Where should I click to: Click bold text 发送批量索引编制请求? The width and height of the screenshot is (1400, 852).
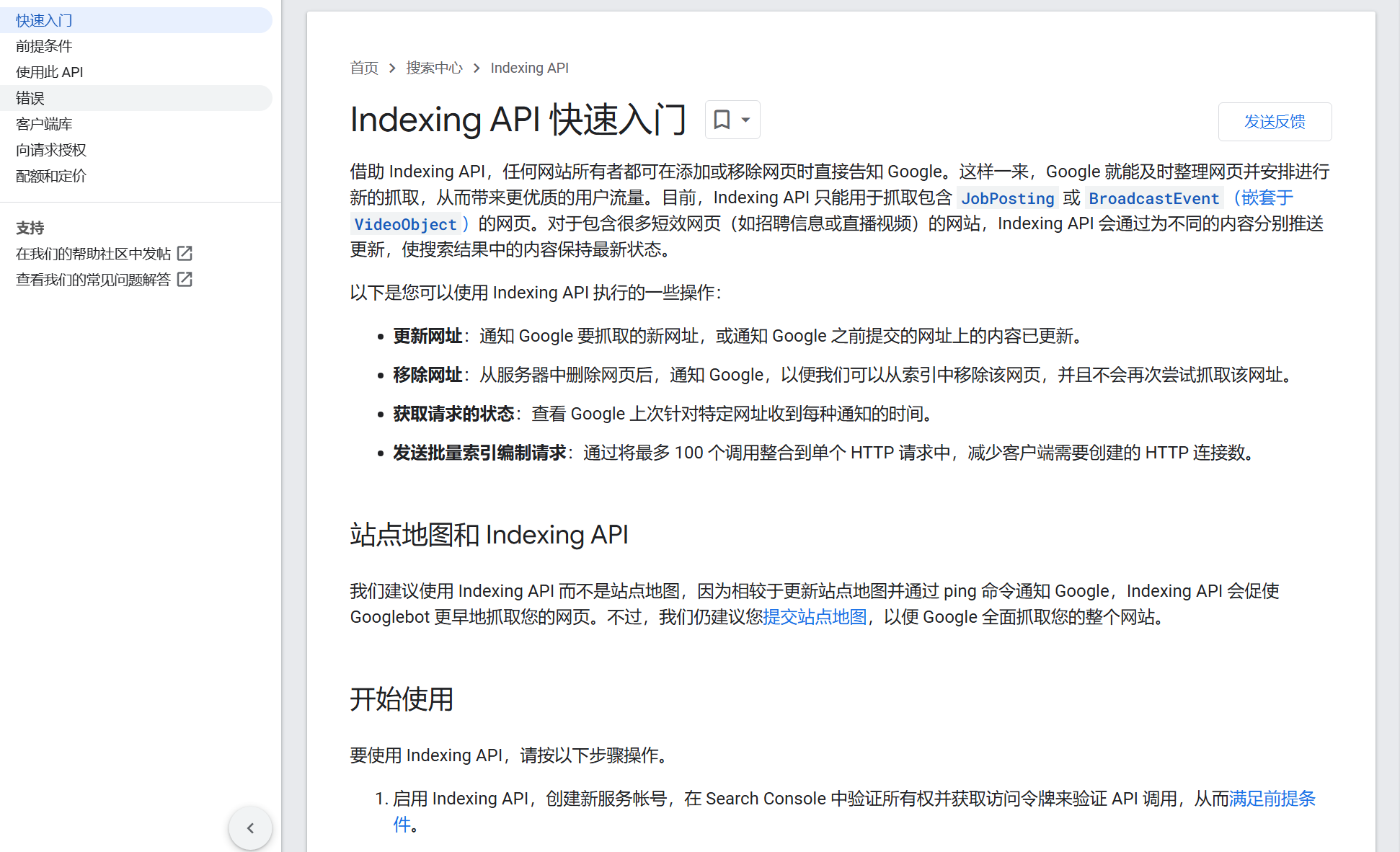click(479, 453)
